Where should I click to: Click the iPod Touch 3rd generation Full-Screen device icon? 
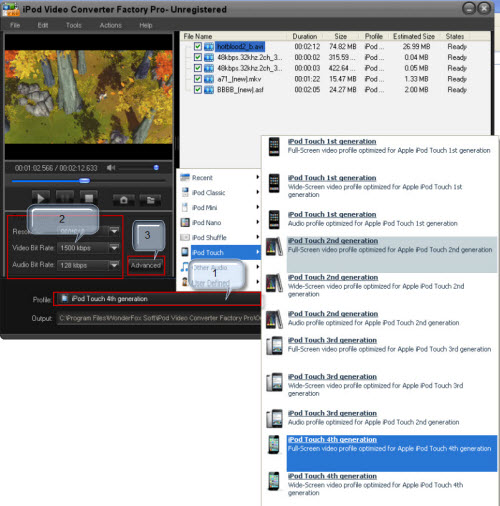[x=274, y=346]
